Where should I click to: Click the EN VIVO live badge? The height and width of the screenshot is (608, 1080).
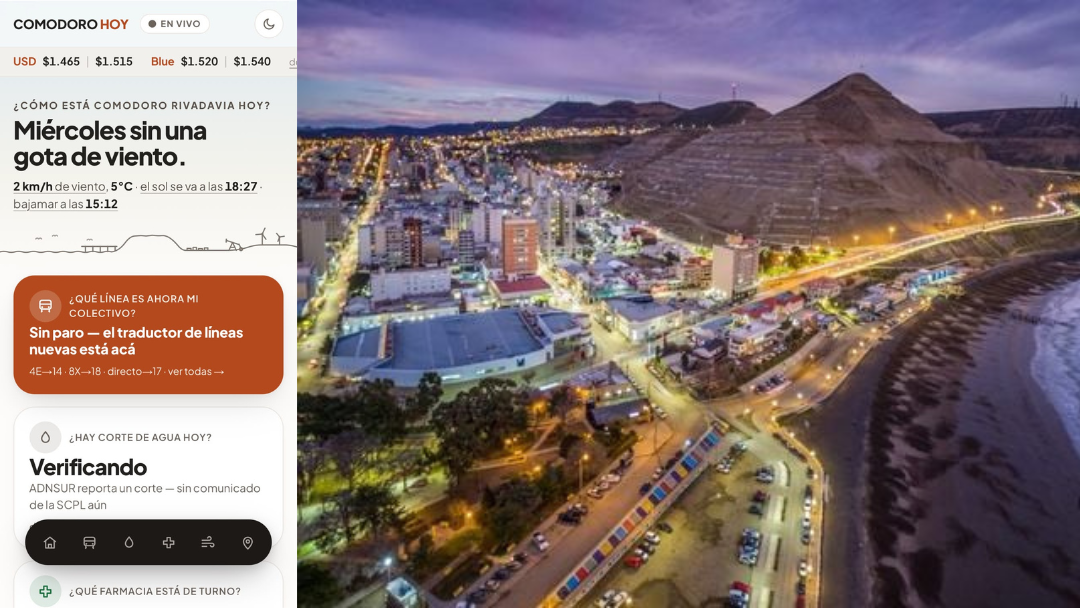click(x=174, y=24)
